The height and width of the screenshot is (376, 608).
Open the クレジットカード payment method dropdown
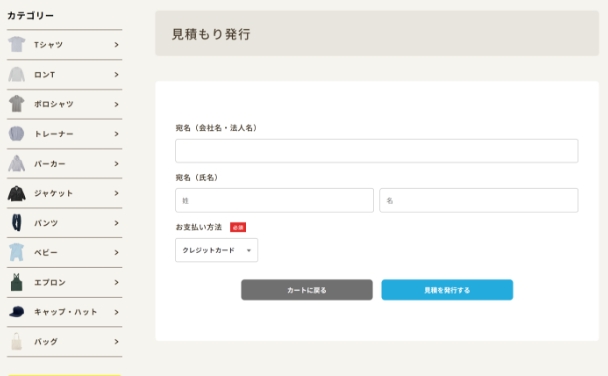[x=216, y=250]
